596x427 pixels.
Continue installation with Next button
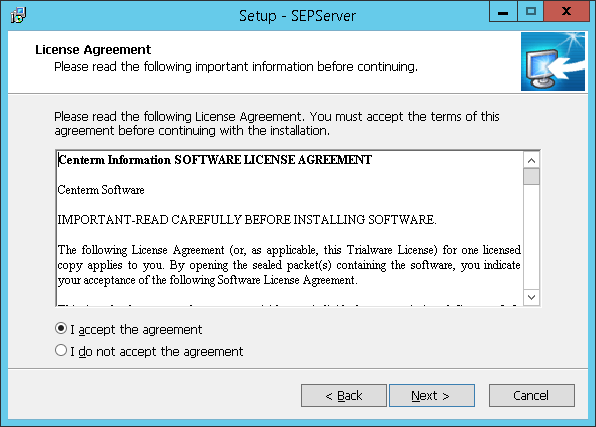[x=432, y=395]
